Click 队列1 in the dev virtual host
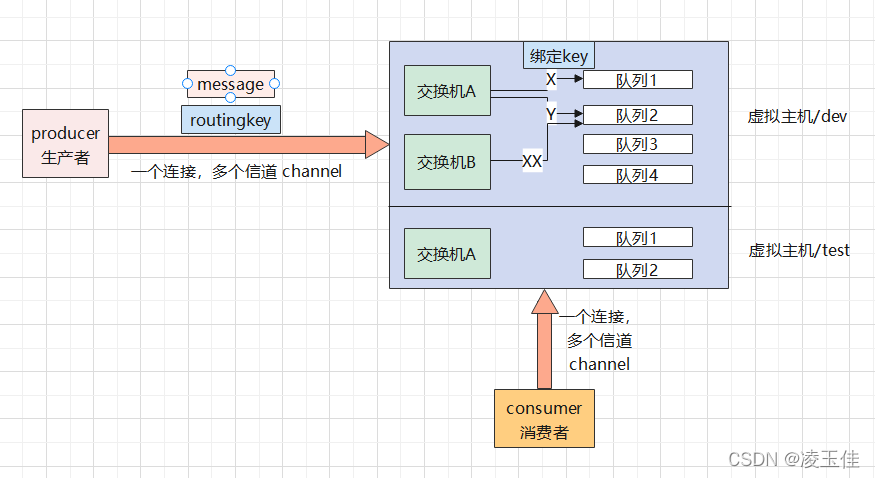The image size is (875, 478). pyautogui.click(x=637, y=80)
